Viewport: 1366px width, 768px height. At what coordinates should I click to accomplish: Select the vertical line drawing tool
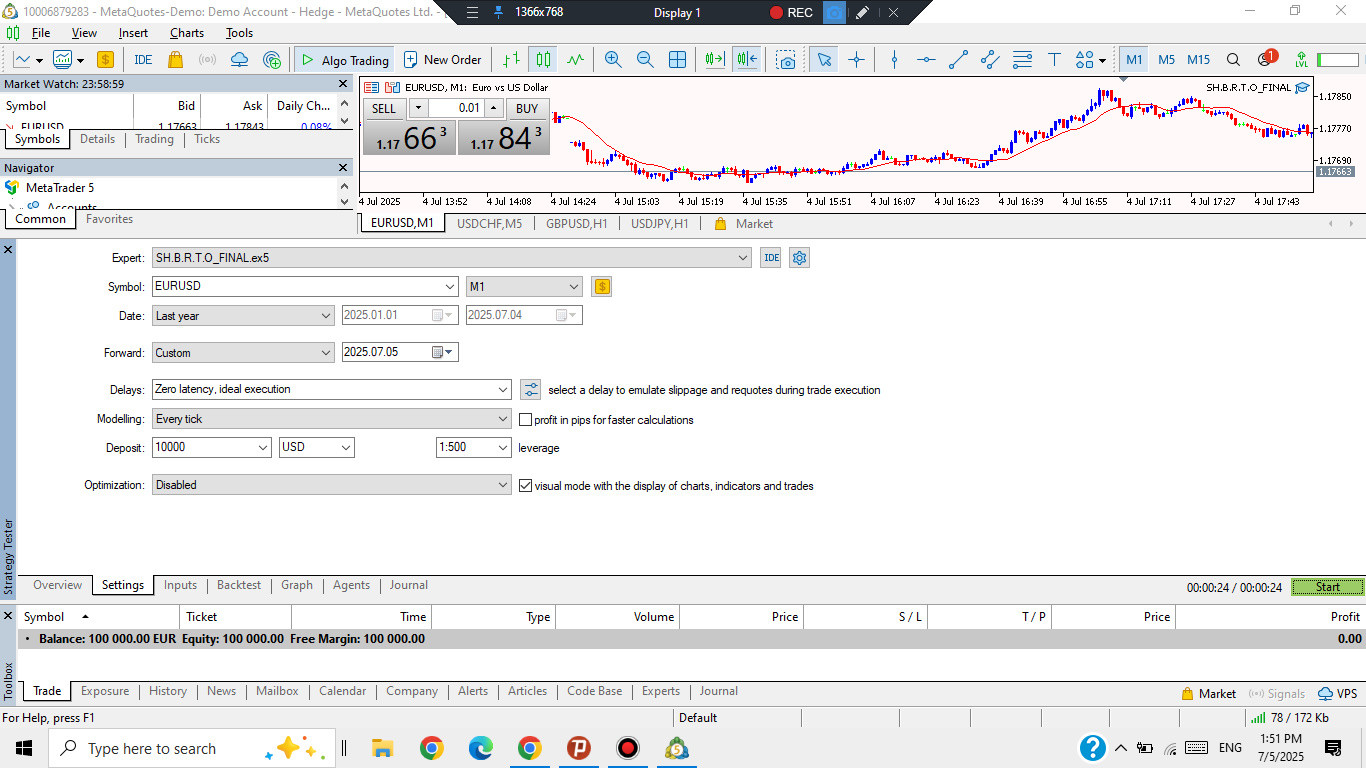[x=894, y=60]
